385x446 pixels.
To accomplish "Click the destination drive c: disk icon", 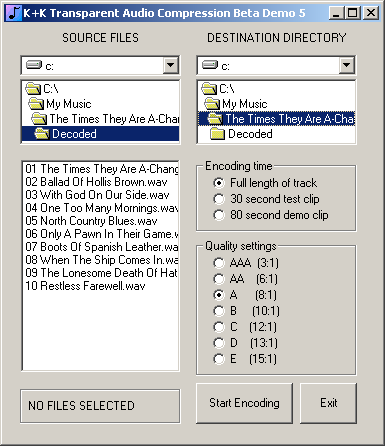I will coord(210,65).
